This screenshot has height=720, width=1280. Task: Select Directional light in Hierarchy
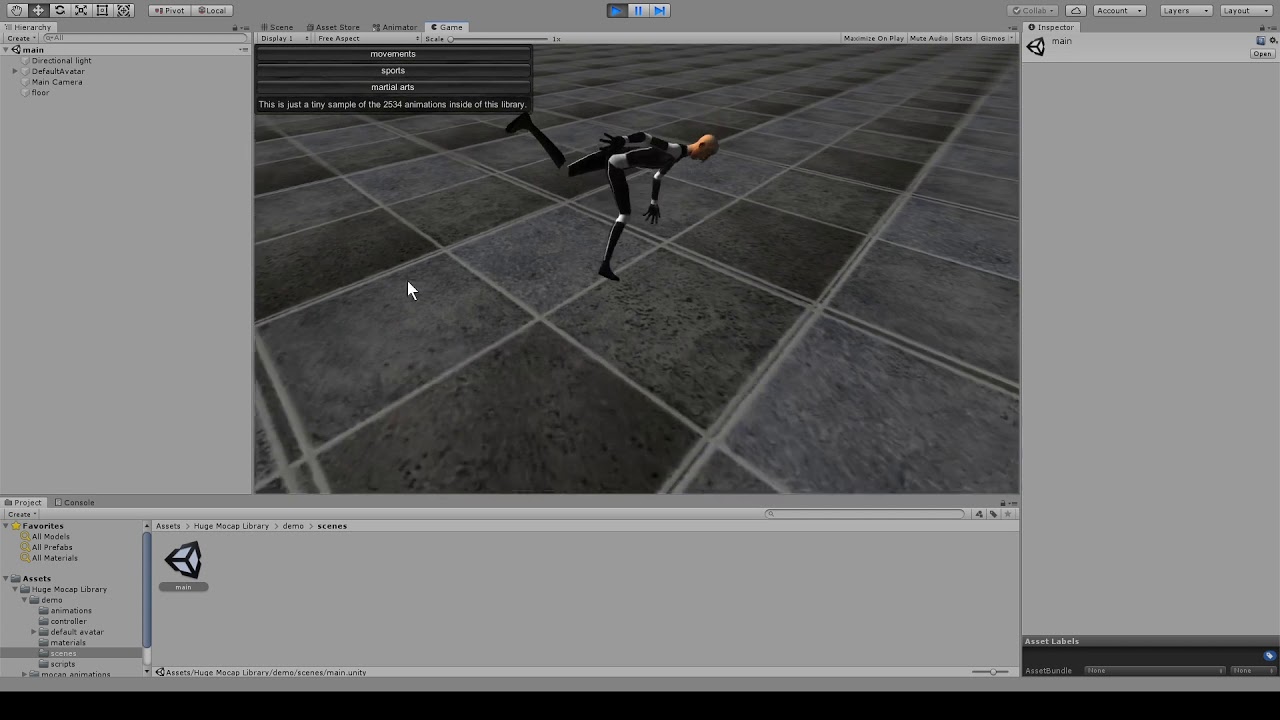pos(61,61)
